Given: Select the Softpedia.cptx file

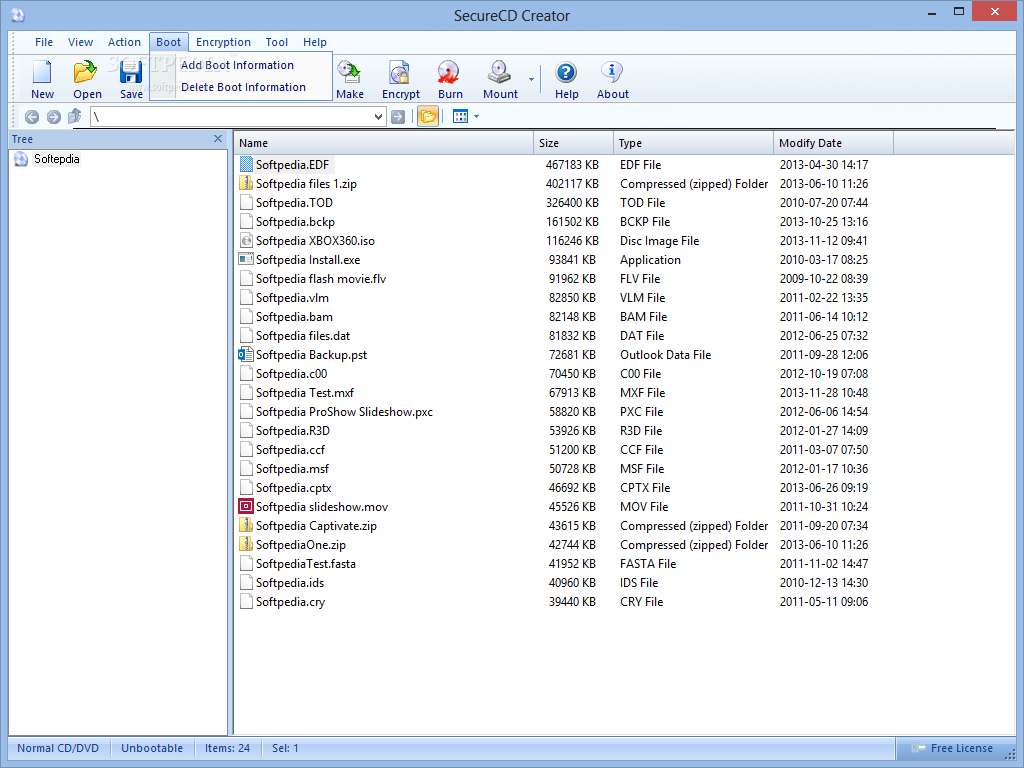Looking at the screenshot, I should pyautogui.click(x=293, y=487).
